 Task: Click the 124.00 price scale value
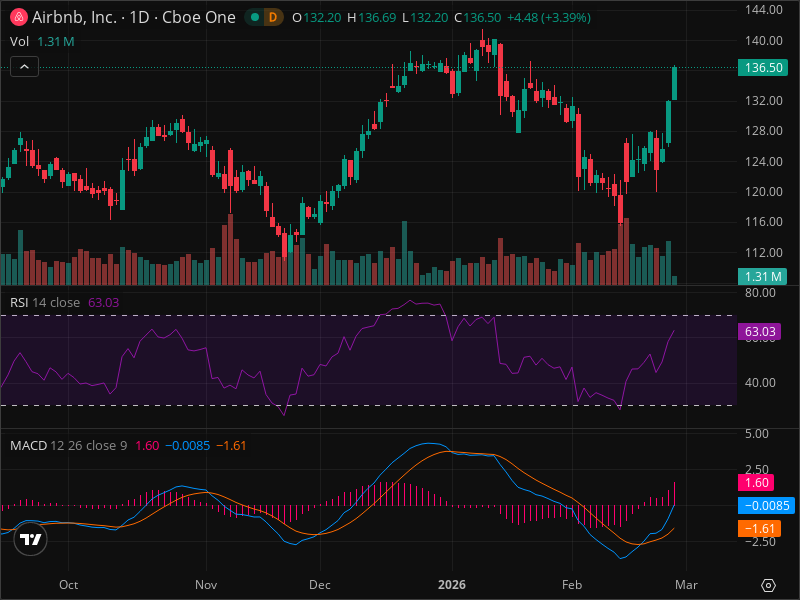coord(763,162)
